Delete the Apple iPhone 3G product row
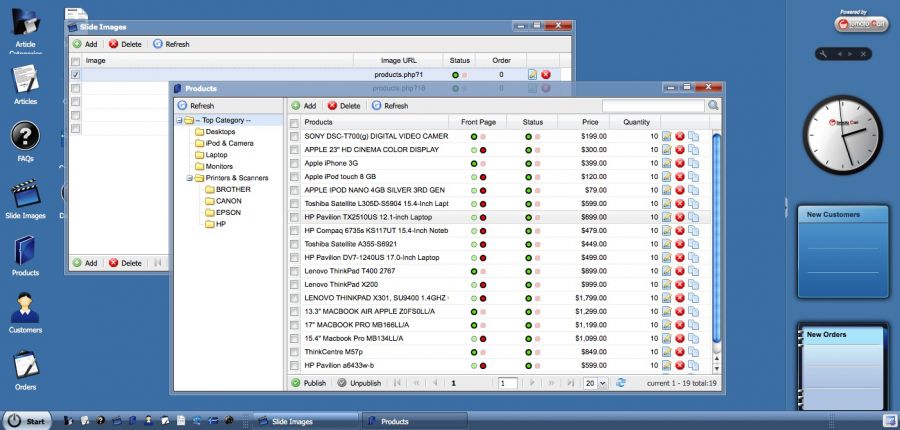Image resolution: width=900 pixels, height=430 pixels. tap(680, 163)
